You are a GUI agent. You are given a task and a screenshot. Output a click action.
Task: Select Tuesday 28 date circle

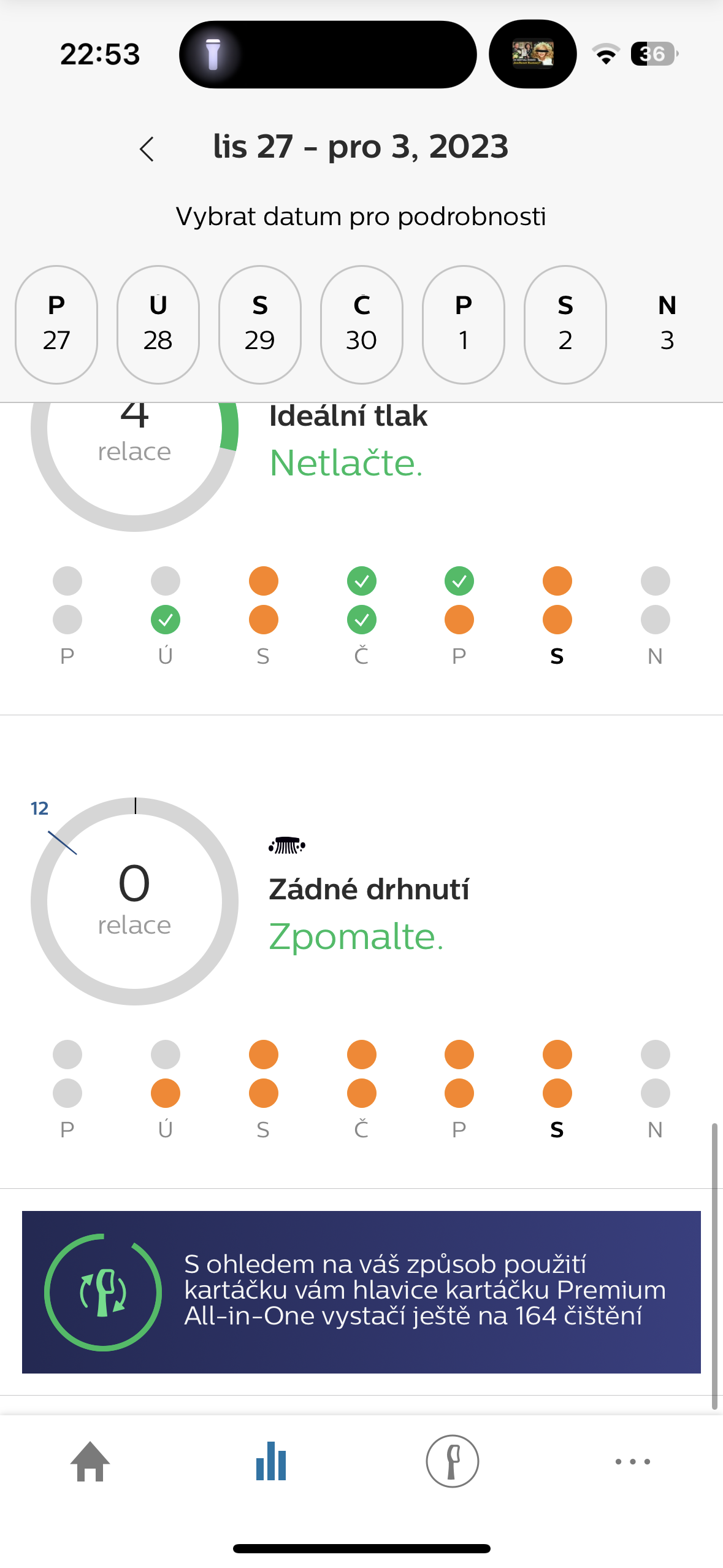158,325
